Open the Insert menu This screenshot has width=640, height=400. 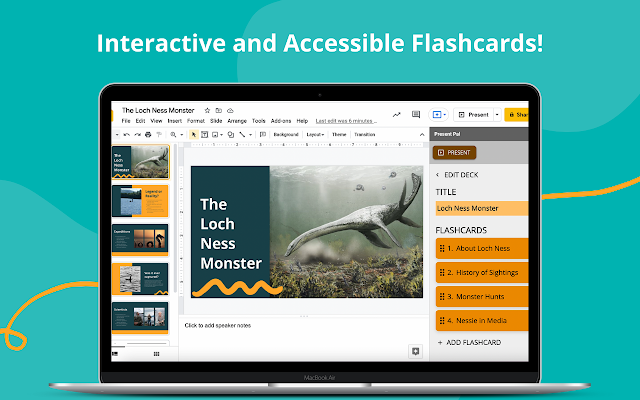click(x=175, y=121)
